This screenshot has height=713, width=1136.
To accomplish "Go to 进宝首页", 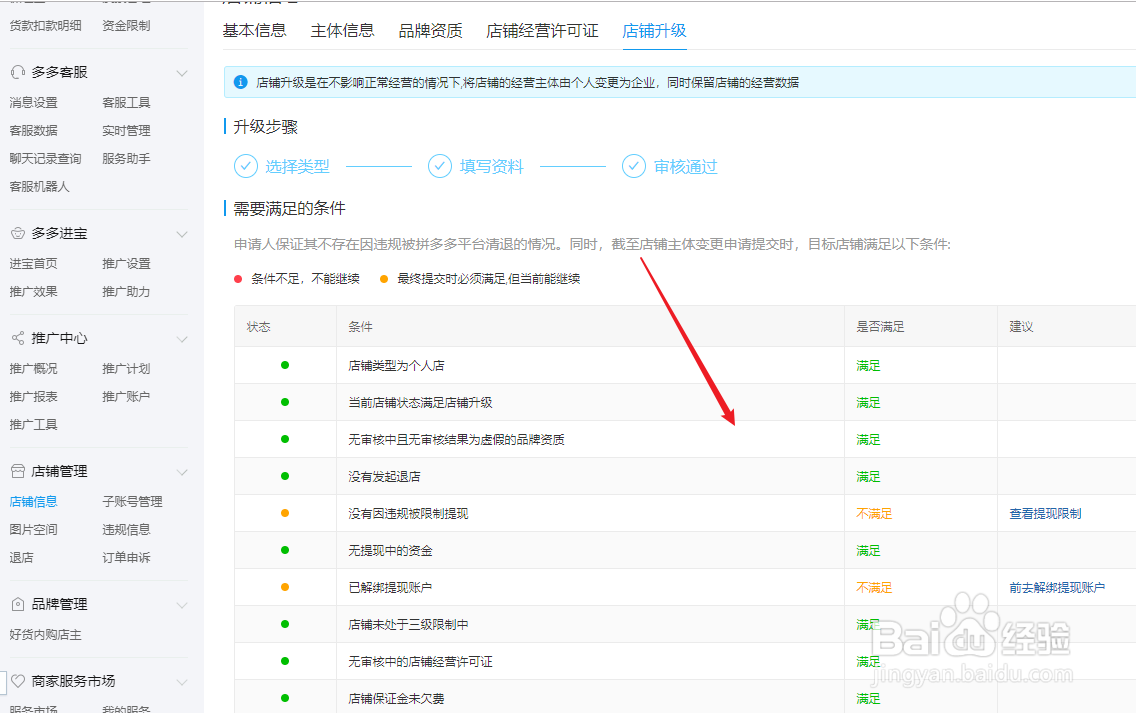I will 33,264.
